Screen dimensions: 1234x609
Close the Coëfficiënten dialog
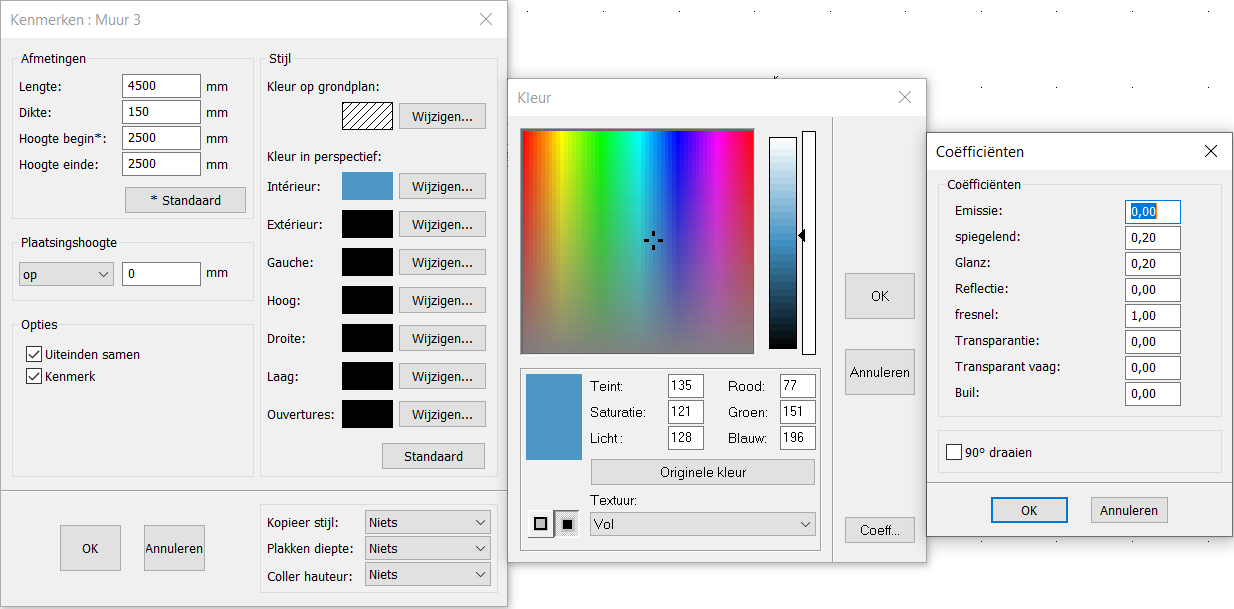(x=1211, y=152)
